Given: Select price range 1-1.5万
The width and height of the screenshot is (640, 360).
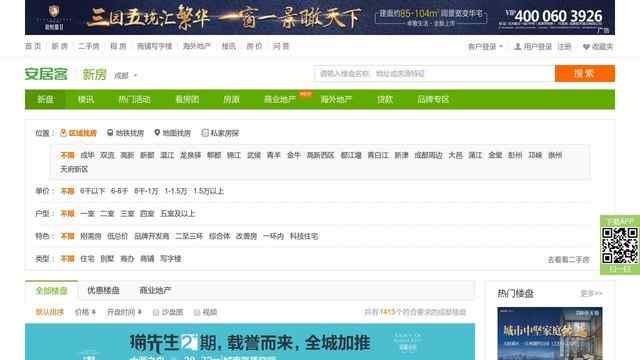Looking at the screenshot, I should point(176,191).
